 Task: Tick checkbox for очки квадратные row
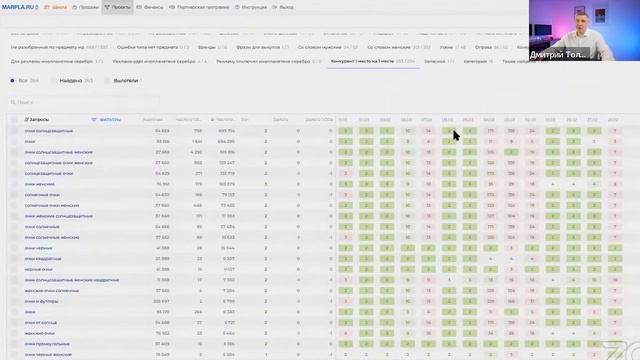coord(14,258)
